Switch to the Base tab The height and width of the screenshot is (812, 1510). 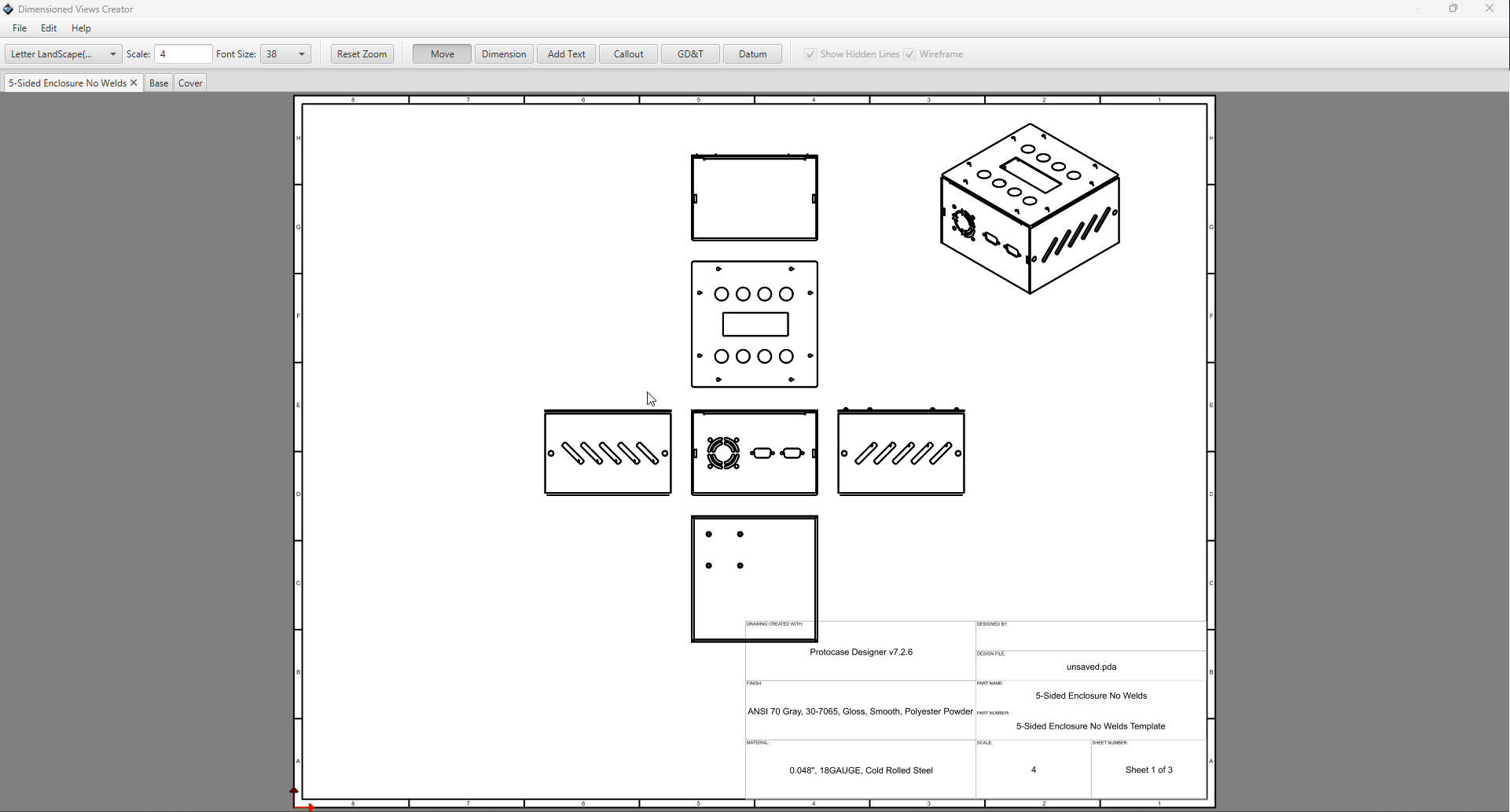click(159, 83)
